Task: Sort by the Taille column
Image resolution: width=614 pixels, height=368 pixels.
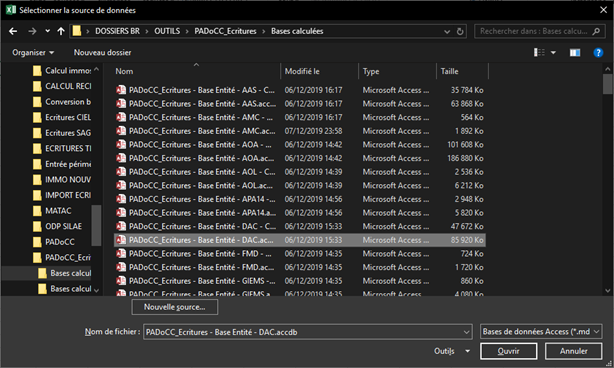Action: [449, 71]
